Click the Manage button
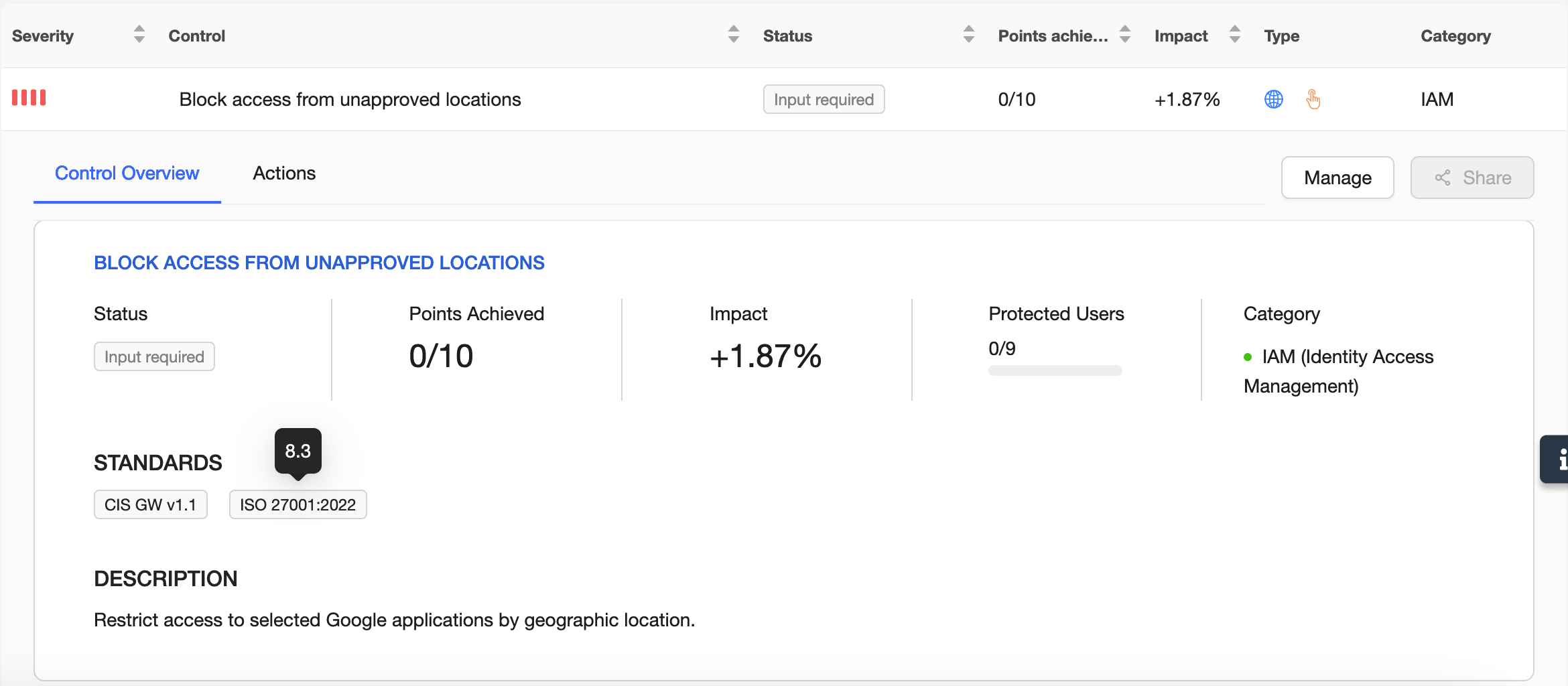Screen dimensions: 1568x686 (1337, 178)
